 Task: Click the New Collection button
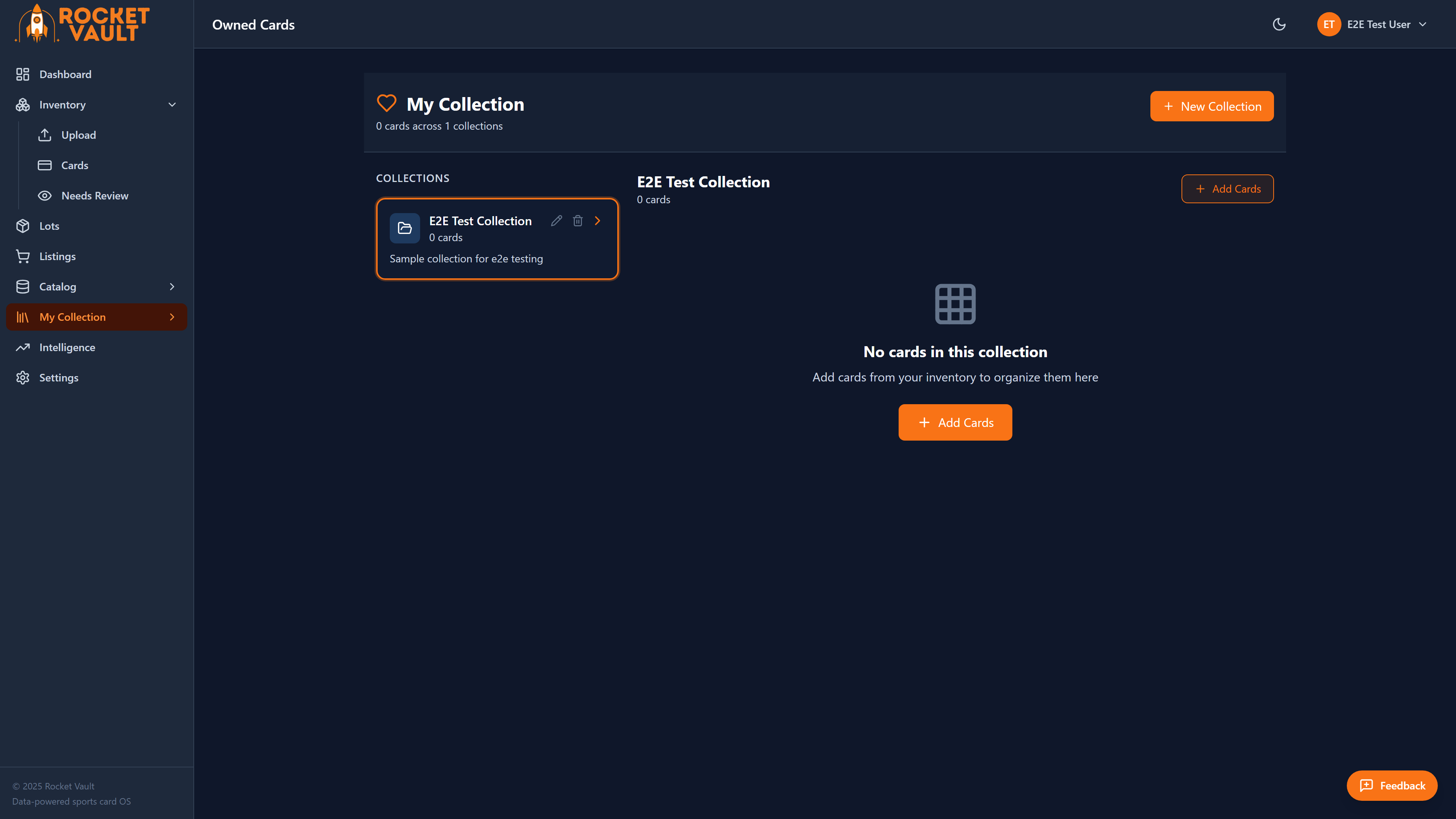1211,106
